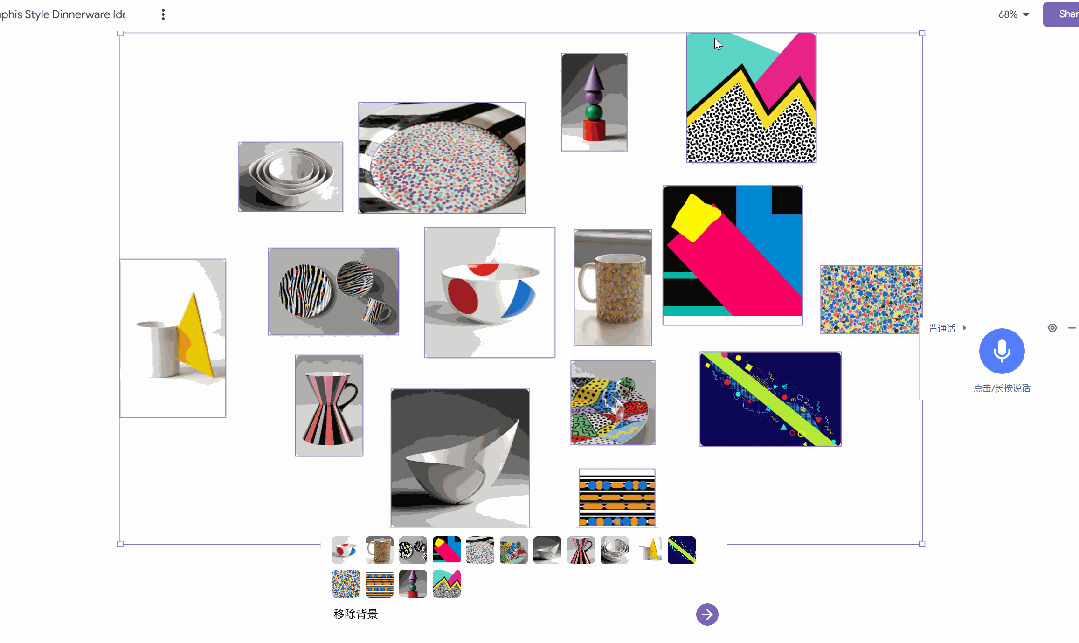Open the three-dot more options menu
Image resolution: width=1079 pixels, height=643 pixels.
coord(163,14)
